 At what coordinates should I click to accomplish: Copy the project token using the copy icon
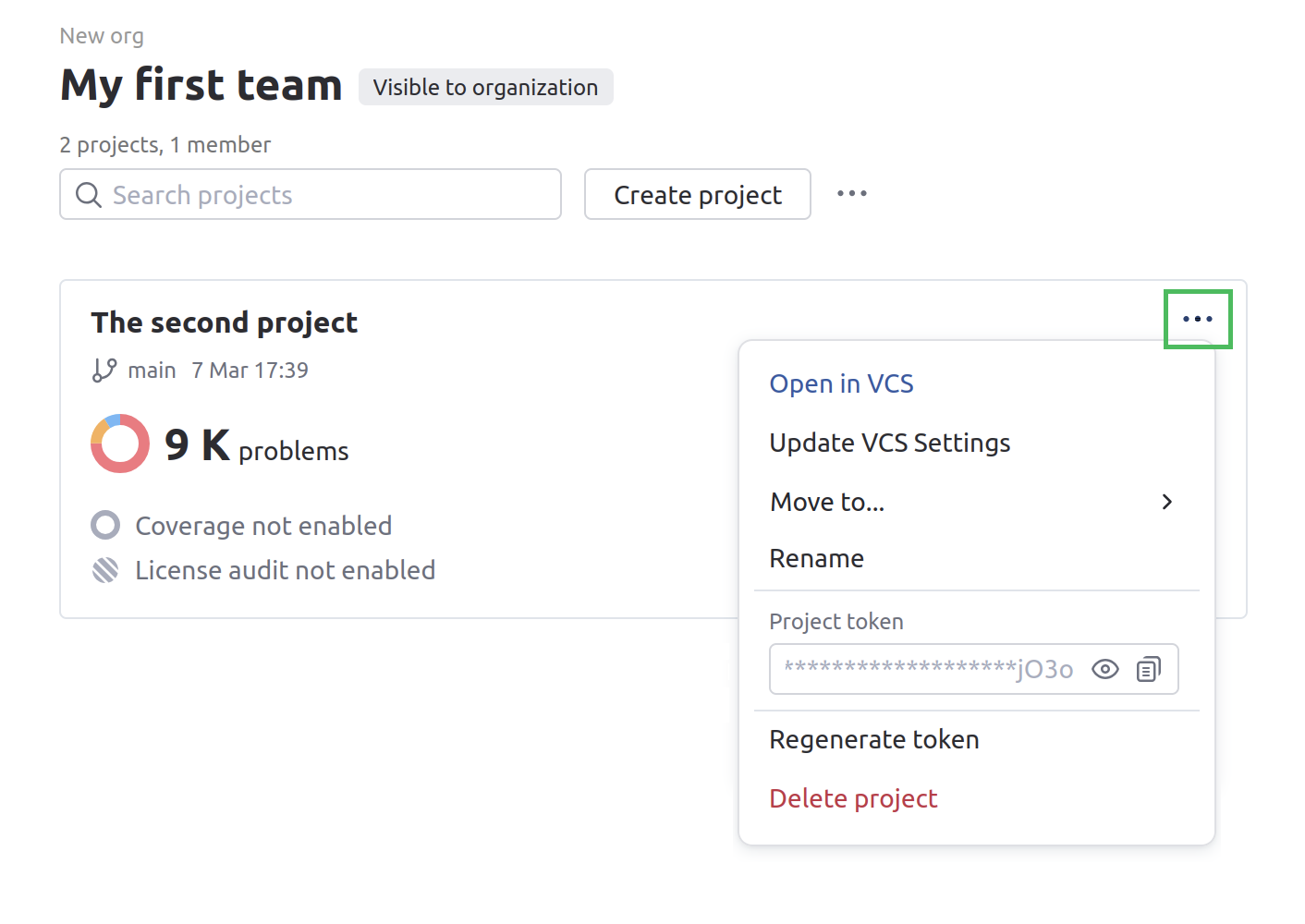coord(1149,668)
